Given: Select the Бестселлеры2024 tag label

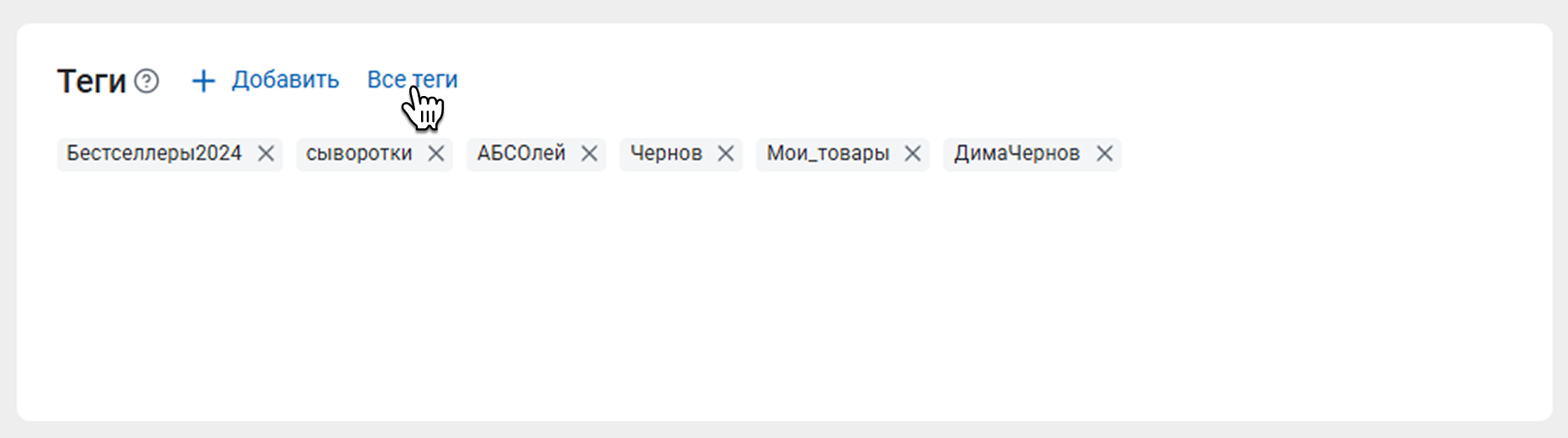Looking at the screenshot, I should [154, 154].
